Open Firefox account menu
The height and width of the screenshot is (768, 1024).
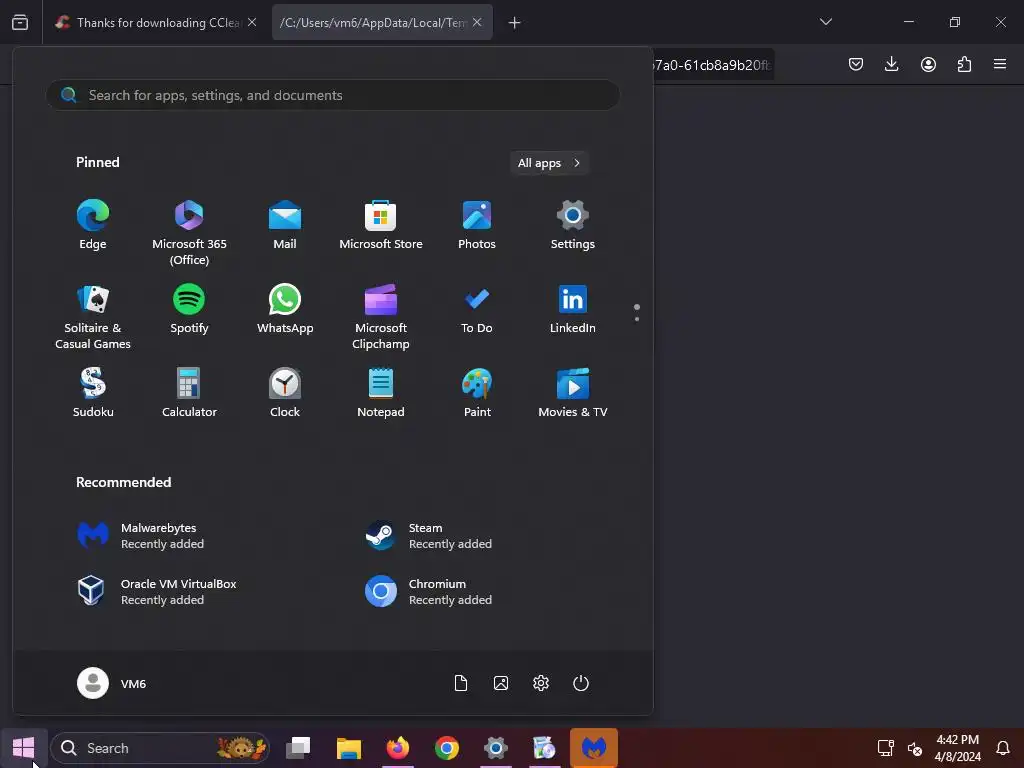(x=928, y=64)
